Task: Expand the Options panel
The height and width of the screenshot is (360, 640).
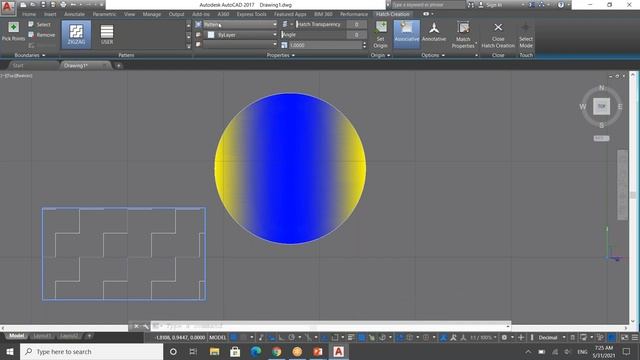Action: [433, 55]
